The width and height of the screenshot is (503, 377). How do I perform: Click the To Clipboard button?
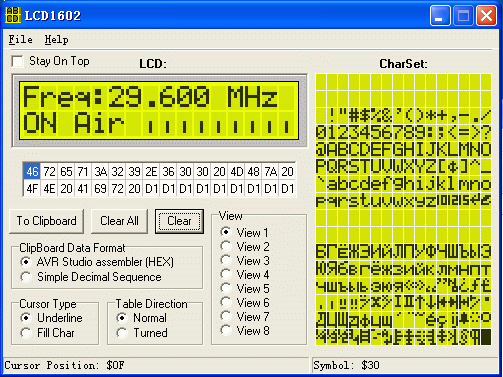[47, 221]
